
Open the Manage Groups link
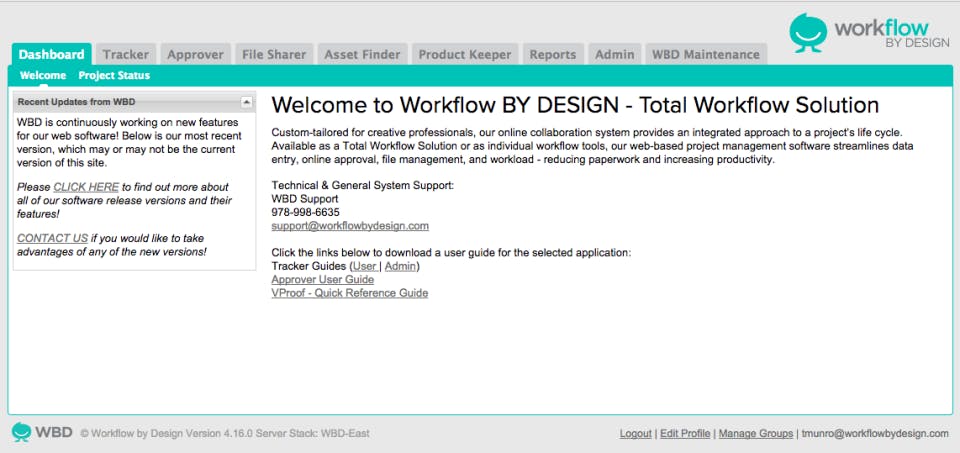[x=756, y=433]
